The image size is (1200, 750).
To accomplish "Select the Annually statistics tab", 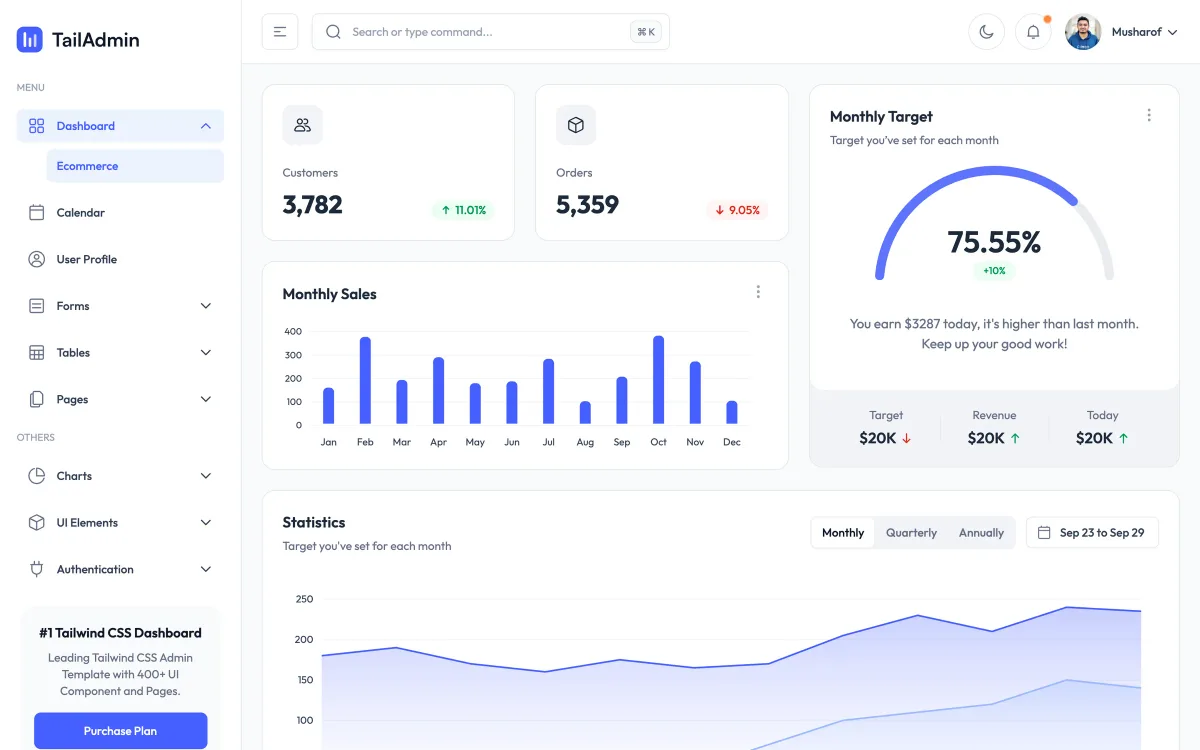I will [981, 533].
